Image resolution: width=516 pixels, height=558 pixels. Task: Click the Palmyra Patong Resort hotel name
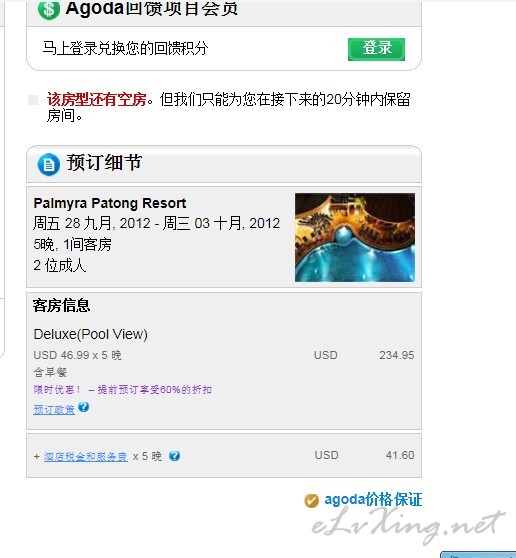point(110,203)
